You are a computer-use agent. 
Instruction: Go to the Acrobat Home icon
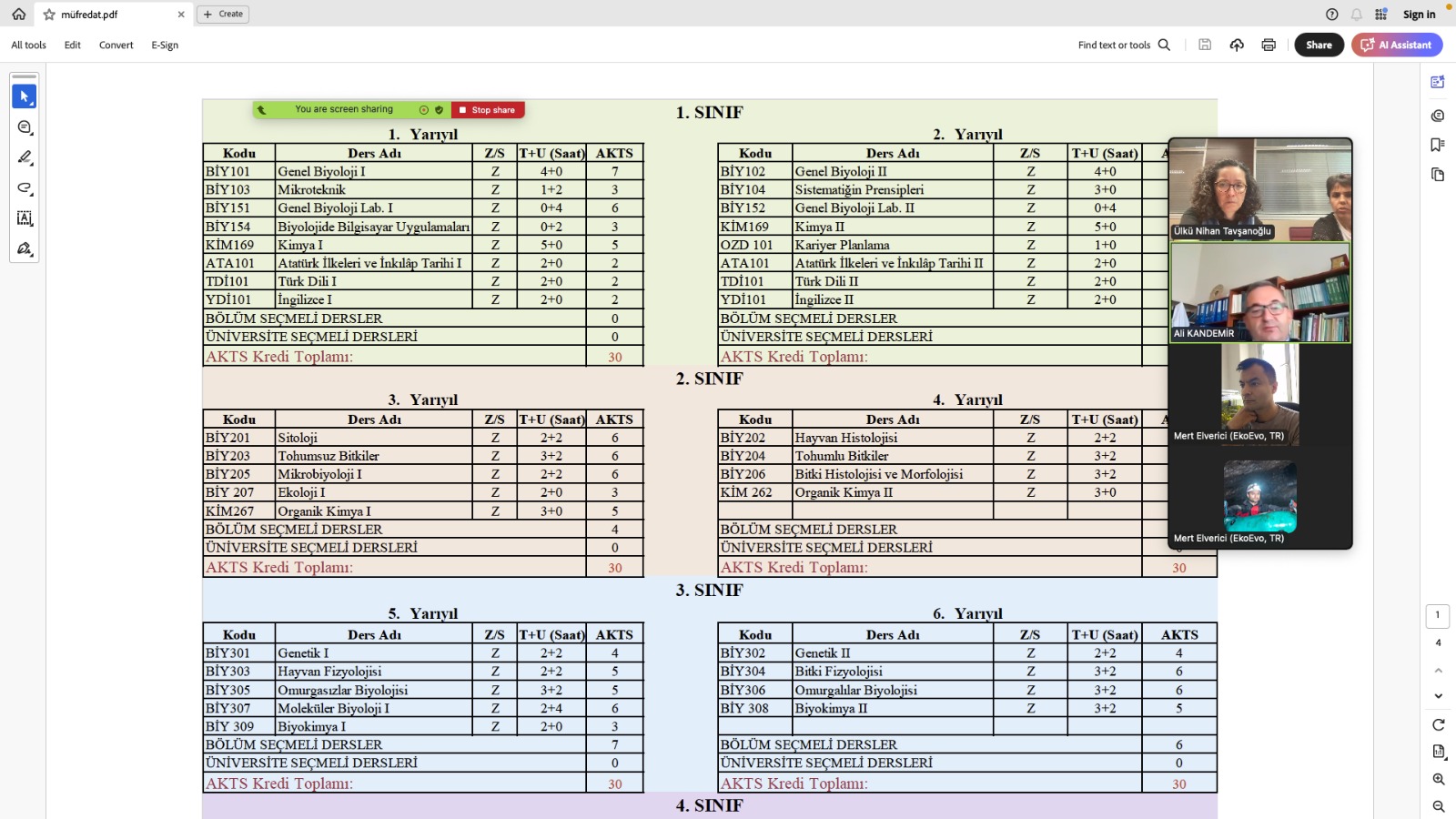pyautogui.click(x=18, y=15)
